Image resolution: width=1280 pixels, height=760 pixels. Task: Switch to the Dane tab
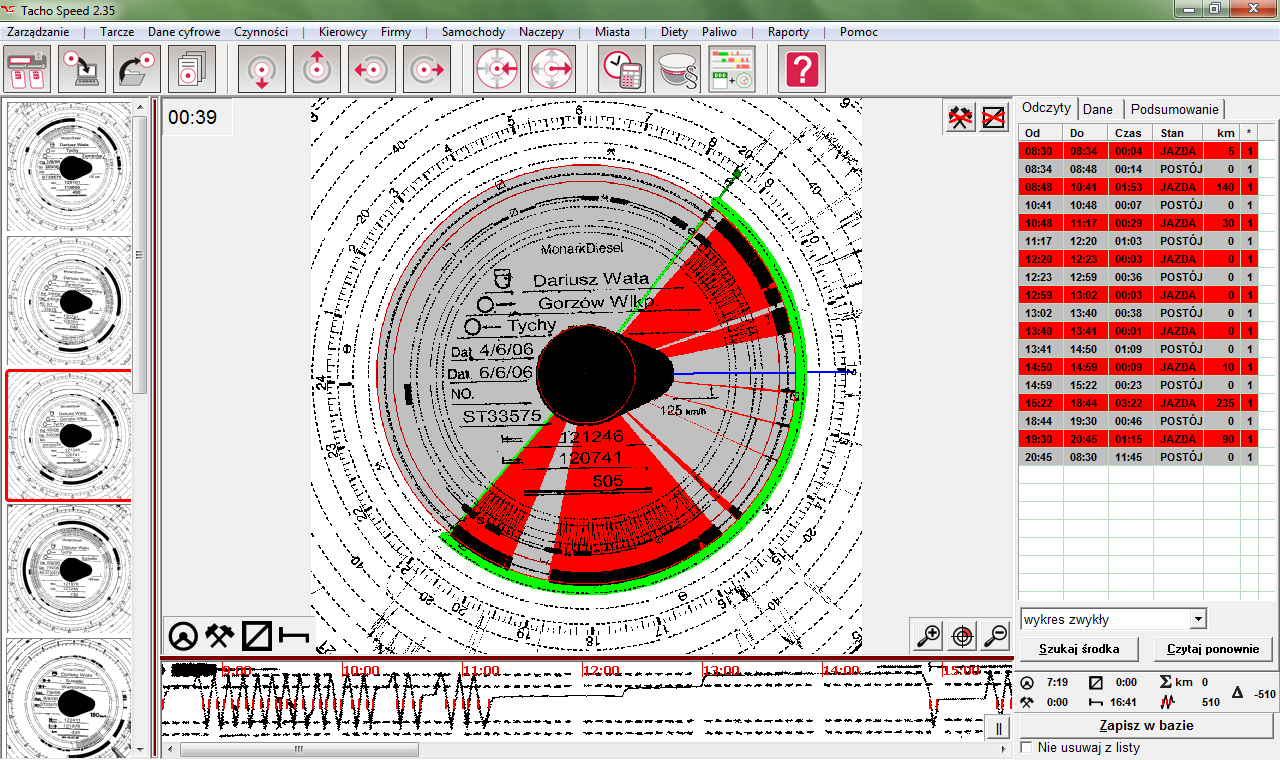tap(1098, 109)
